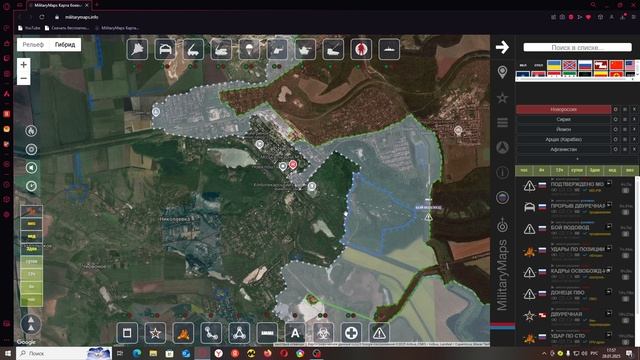Screen dimensions: 640x360
Task: Open the navigation arrow circle in sidebar
Action: (502, 147)
